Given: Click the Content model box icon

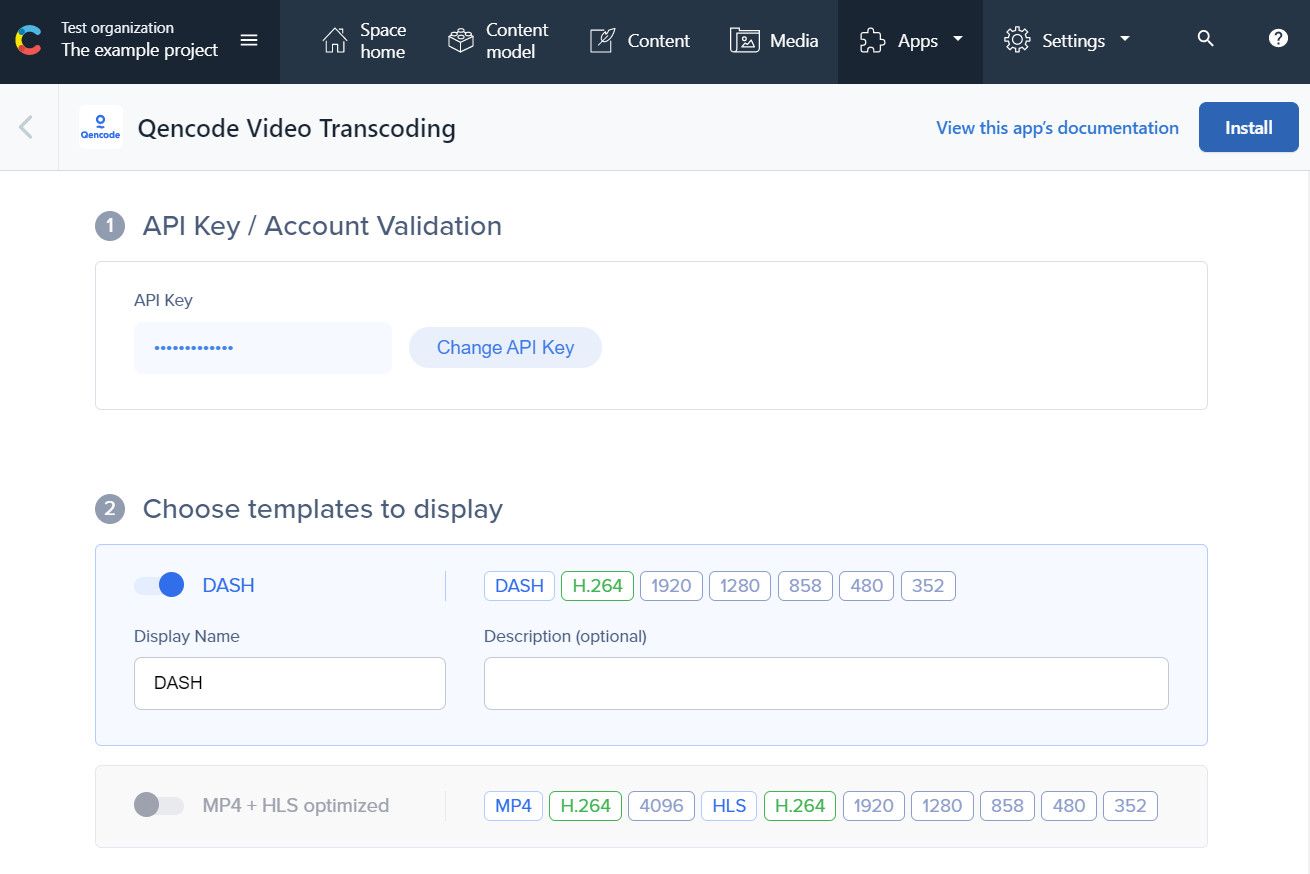Looking at the screenshot, I should (x=461, y=41).
